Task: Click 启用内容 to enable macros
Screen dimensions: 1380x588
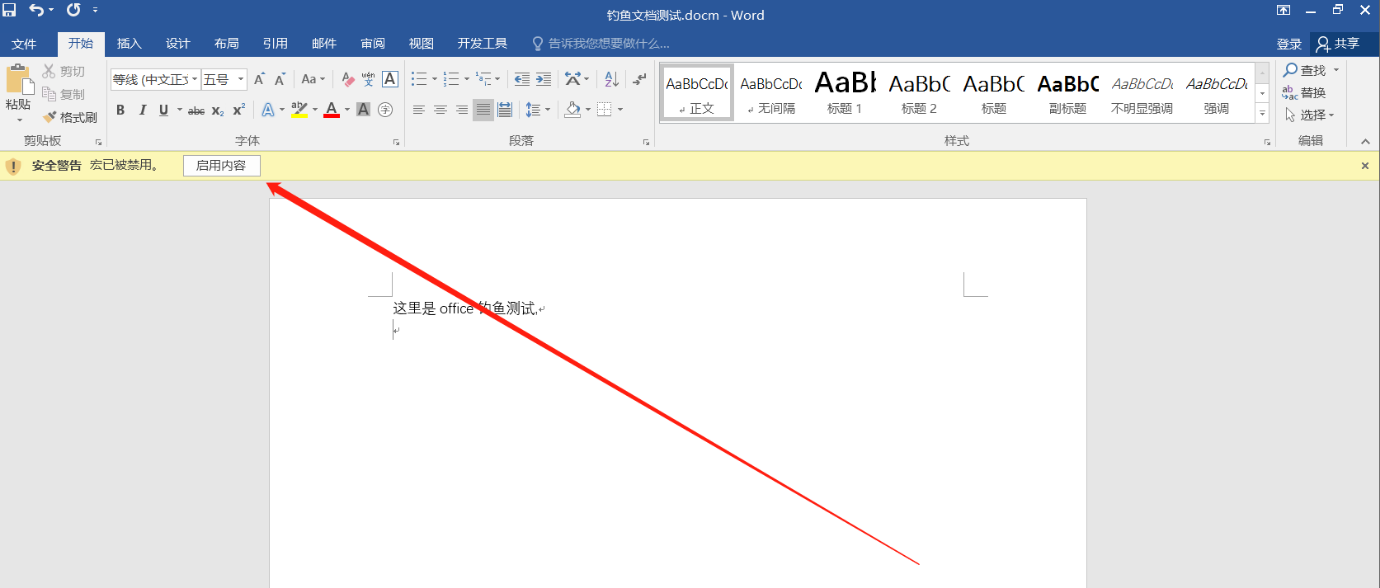Action: coord(221,166)
